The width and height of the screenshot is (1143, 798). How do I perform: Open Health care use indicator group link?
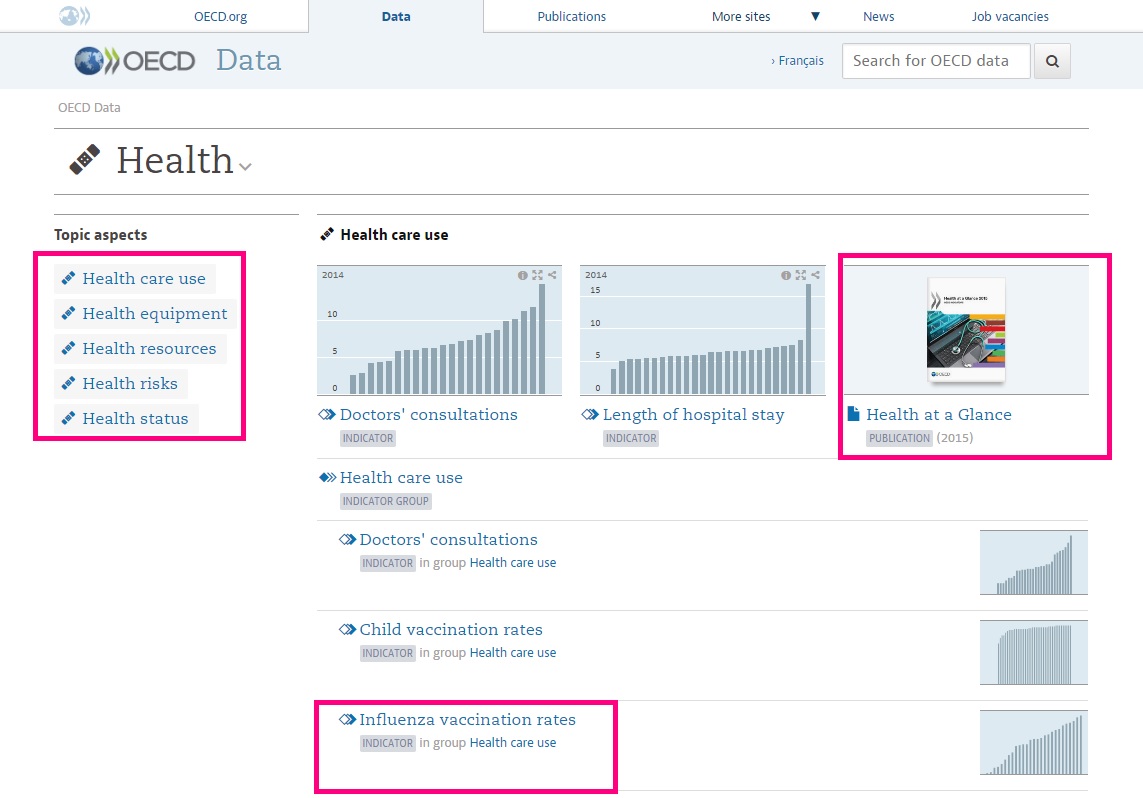click(401, 478)
